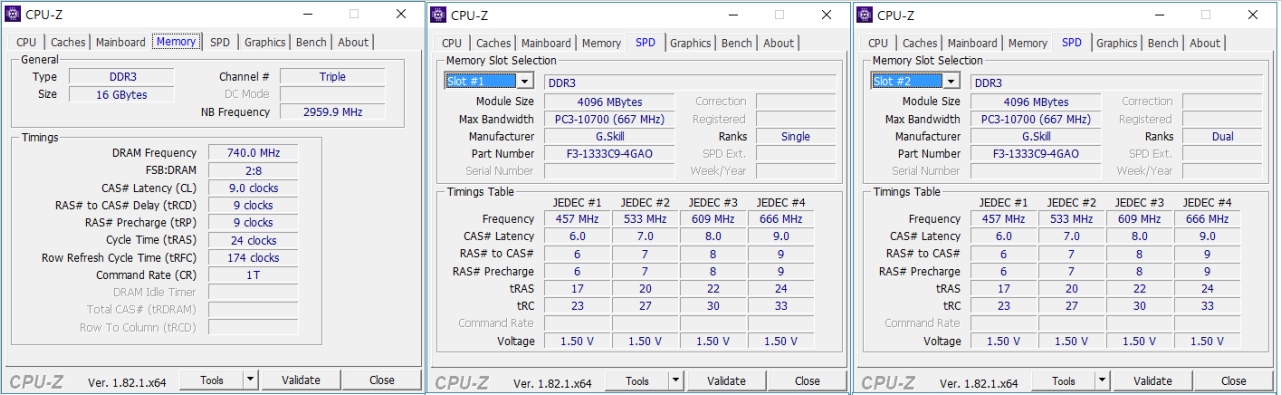The width and height of the screenshot is (1282, 395).
Task: Click Validate in the Slot #1 window
Action: click(x=727, y=381)
